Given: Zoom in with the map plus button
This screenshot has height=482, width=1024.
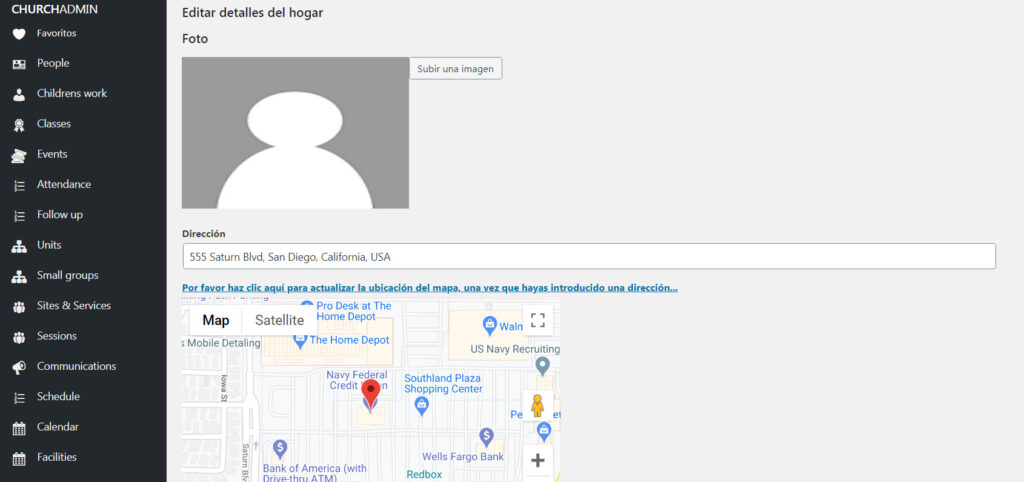Looking at the screenshot, I should coord(538,460).
